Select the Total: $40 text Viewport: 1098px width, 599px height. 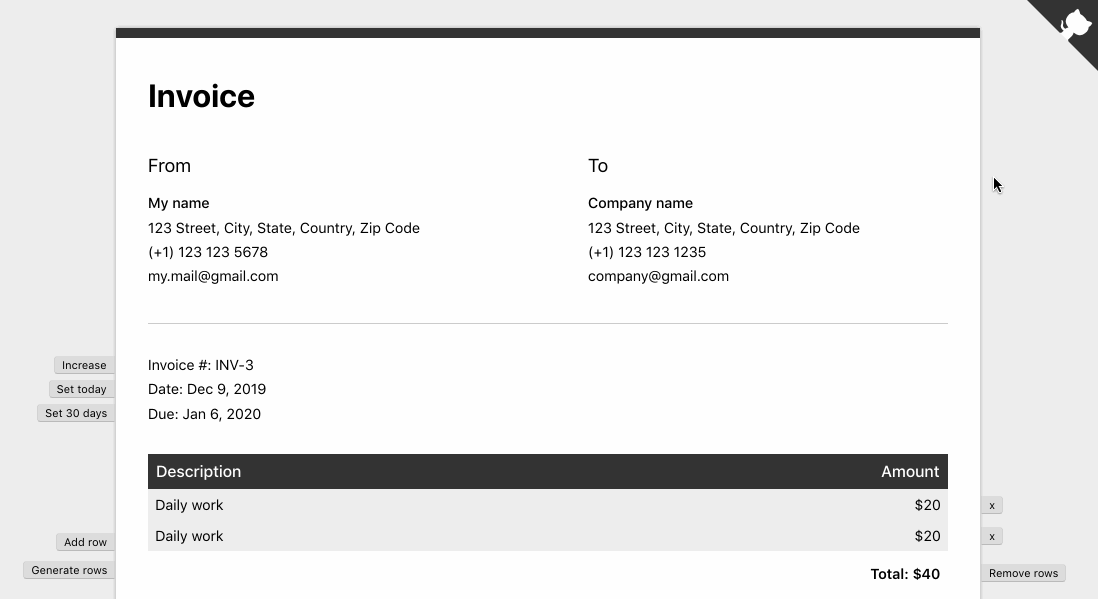[905, 574]
